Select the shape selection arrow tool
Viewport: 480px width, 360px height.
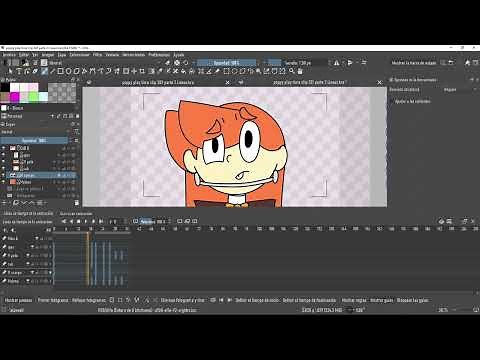[x=11, y=71]
